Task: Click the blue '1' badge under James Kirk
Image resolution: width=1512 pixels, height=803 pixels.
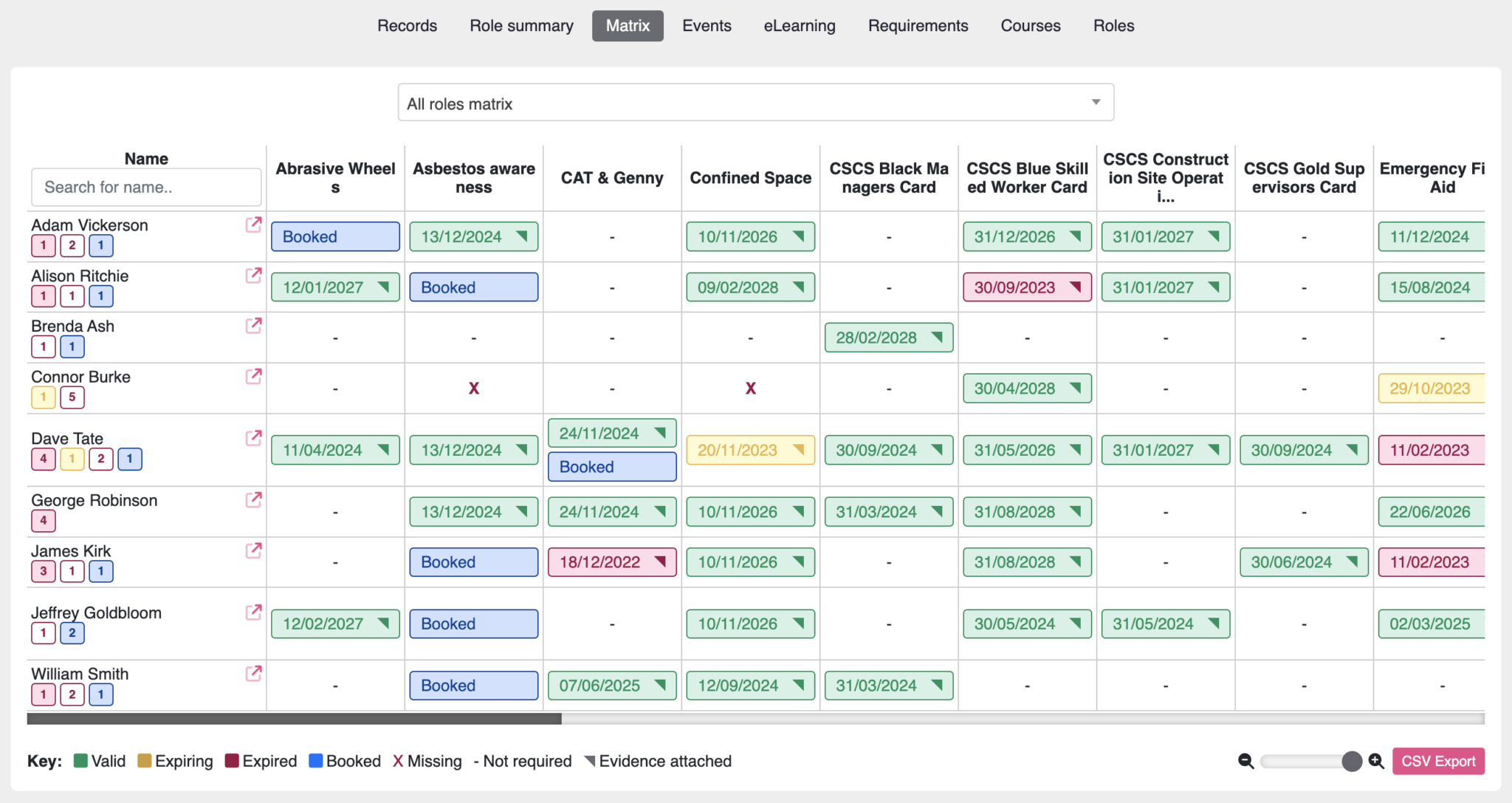Action: (x=101, y=570)
